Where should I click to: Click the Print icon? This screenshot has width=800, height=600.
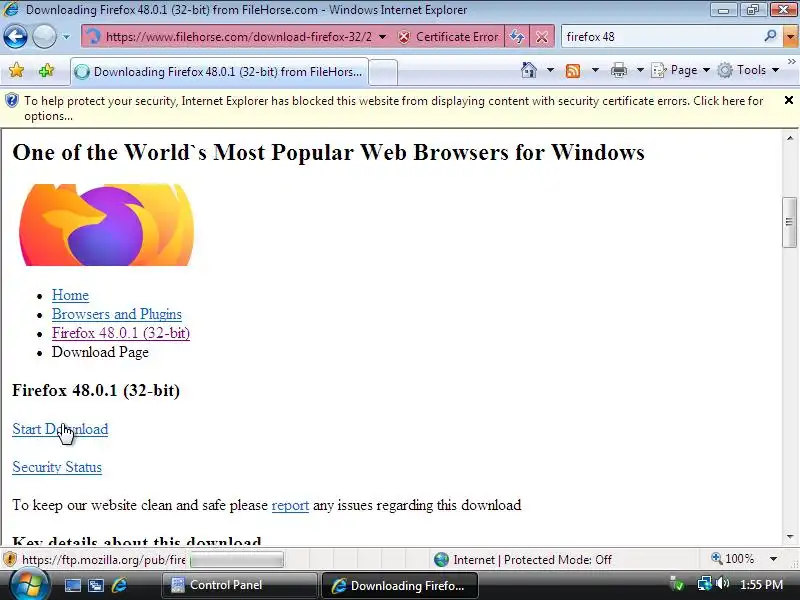[x=618, y=70]
